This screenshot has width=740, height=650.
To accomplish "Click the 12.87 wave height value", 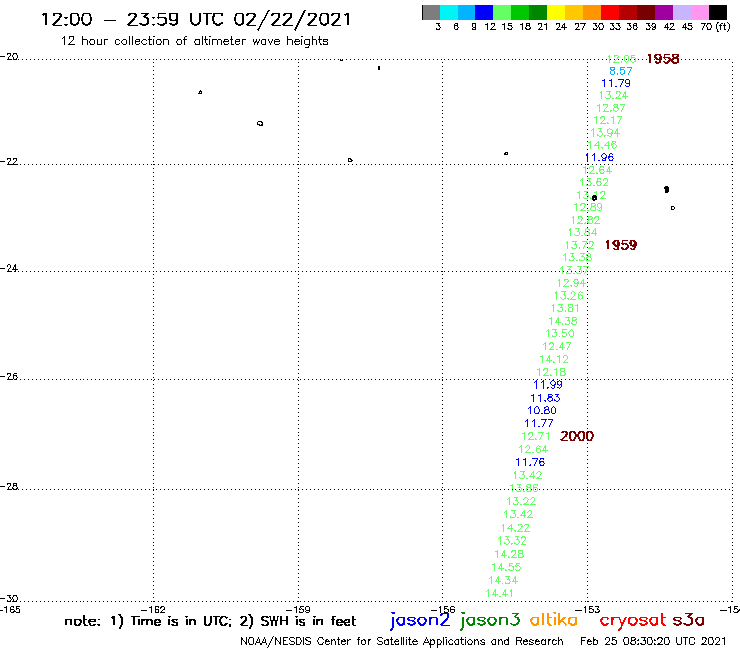I will [611, 108].
